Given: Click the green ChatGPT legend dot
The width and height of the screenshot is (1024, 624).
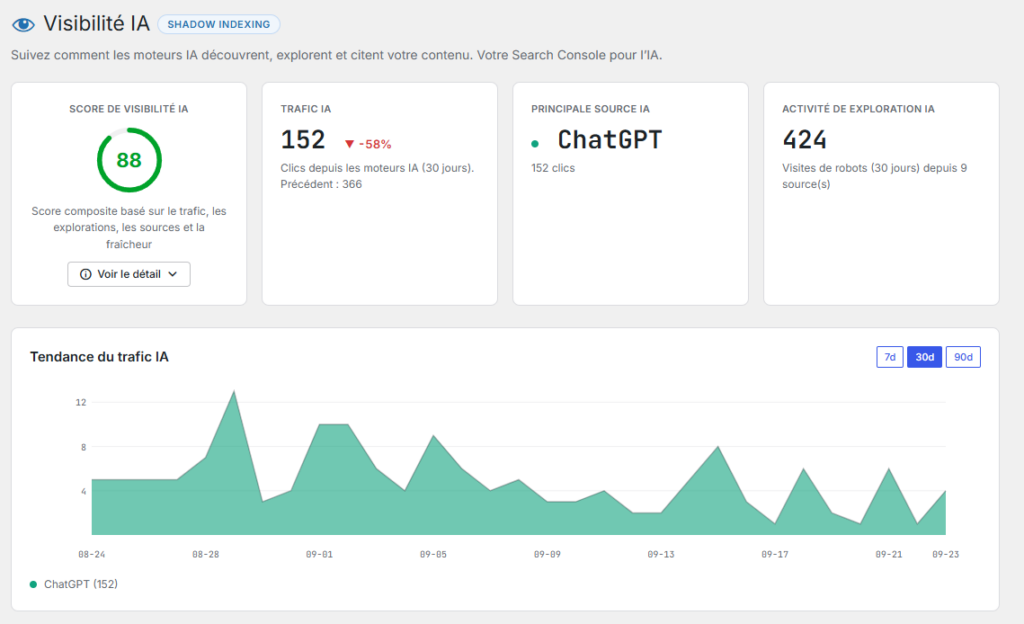Looking at the screenshot, I should (x=33, y=584).
